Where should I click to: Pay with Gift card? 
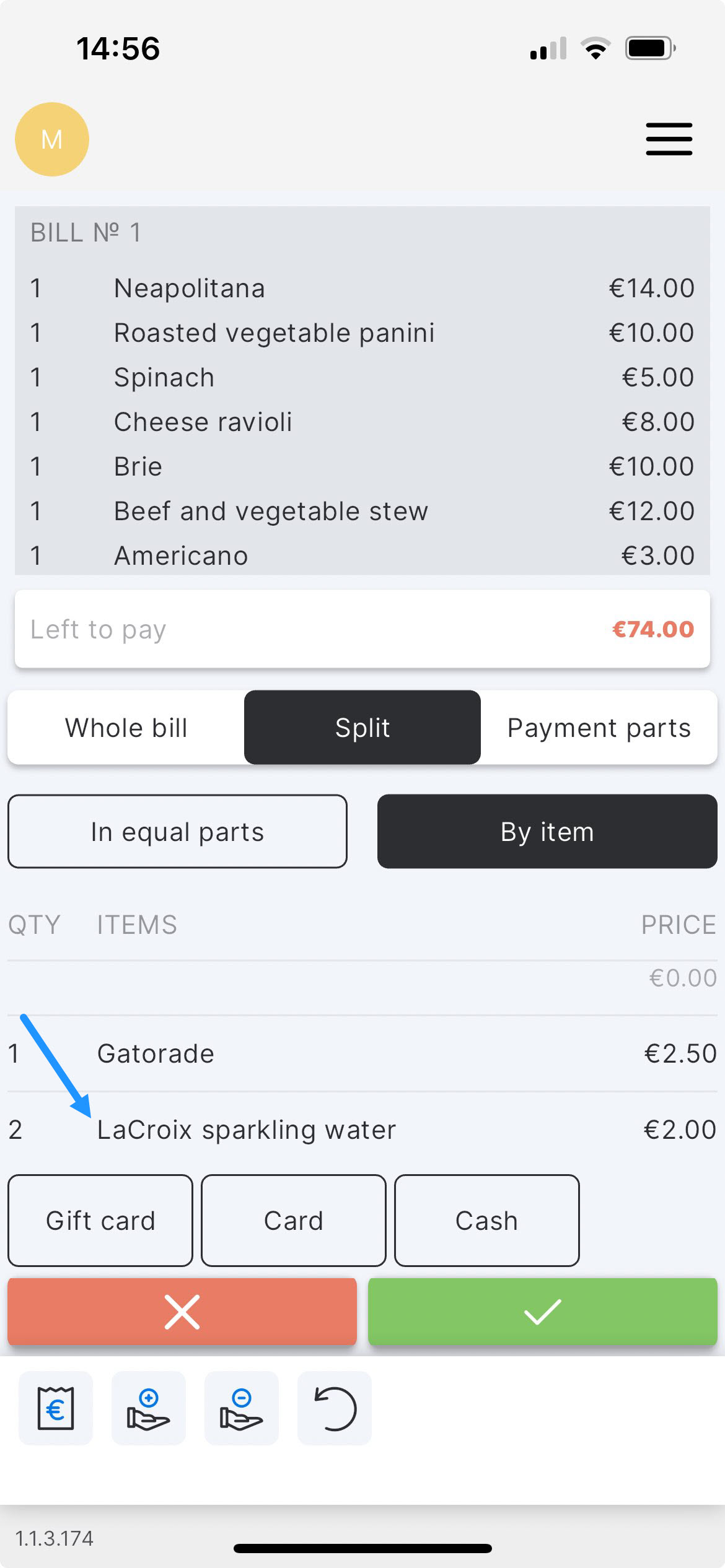(100, 1221)
